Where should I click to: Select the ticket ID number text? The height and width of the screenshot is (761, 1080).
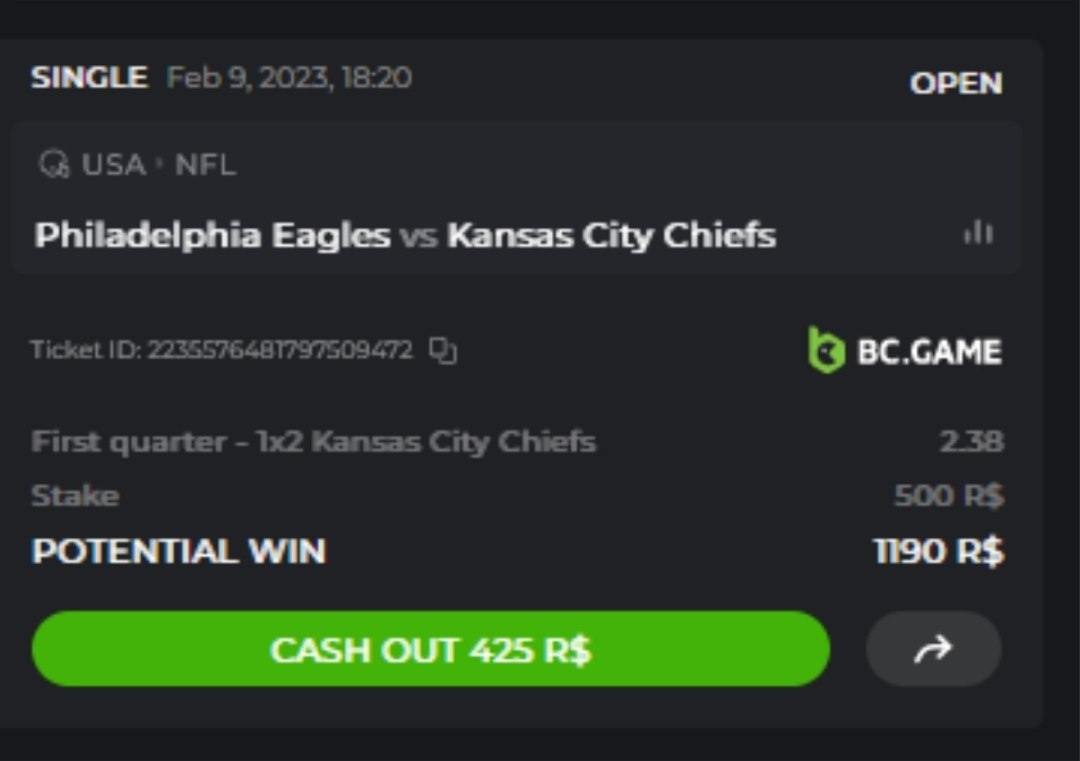(280, 351)
